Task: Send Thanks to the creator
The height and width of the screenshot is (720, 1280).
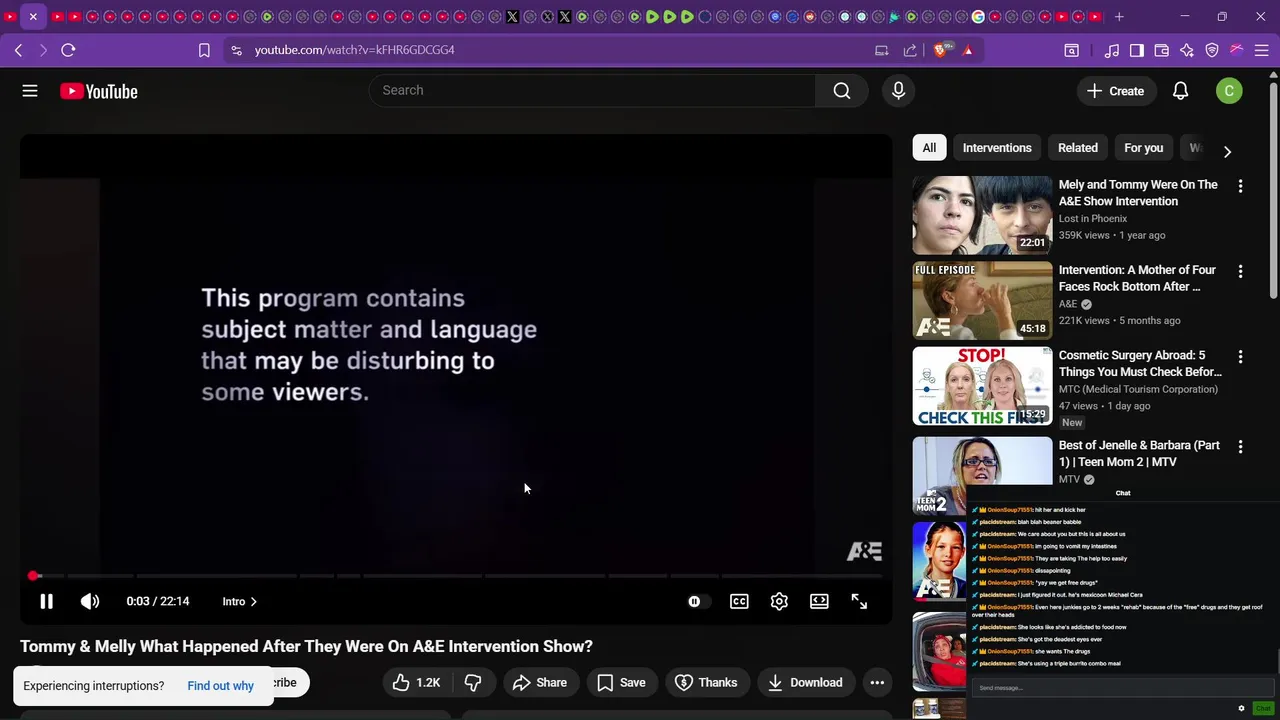Action: (706, 682)
